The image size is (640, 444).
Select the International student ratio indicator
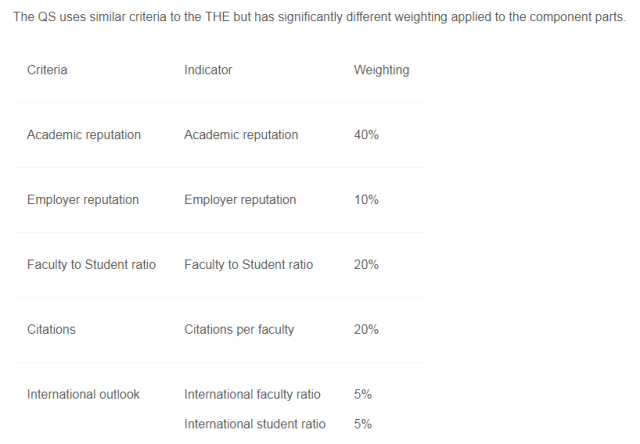point(255,424)
